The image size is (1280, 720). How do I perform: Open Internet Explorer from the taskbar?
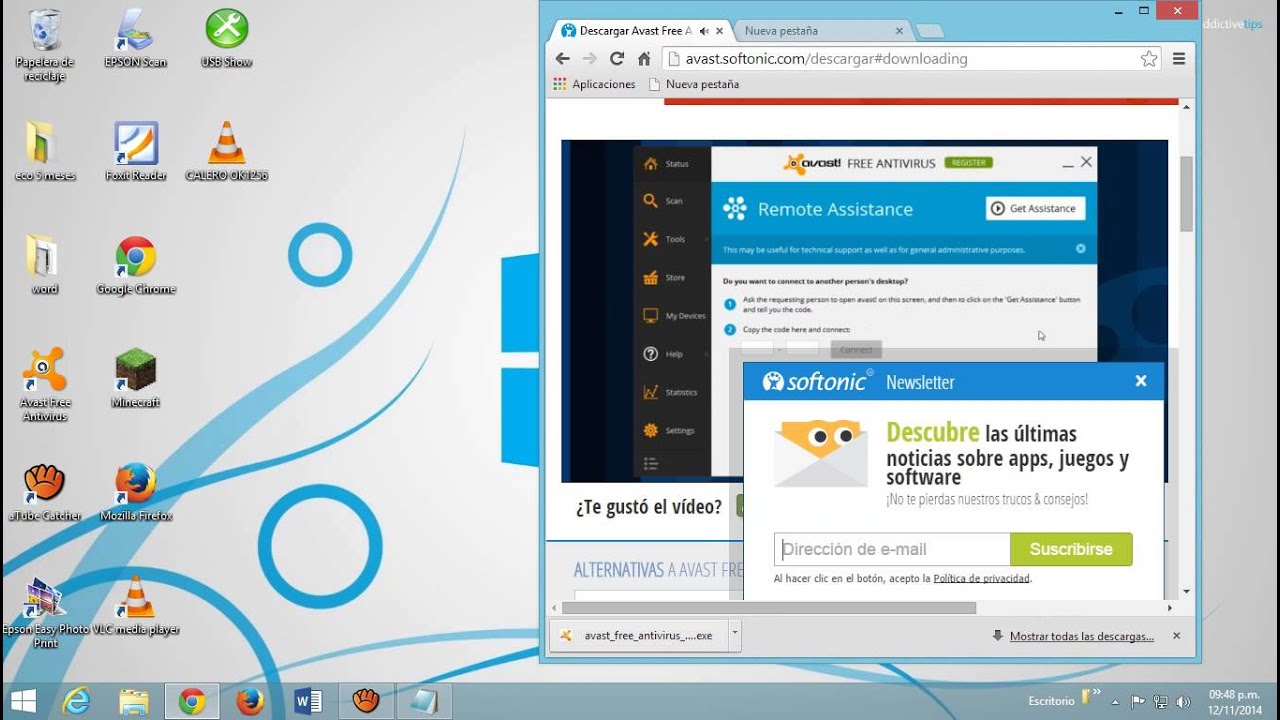click(x=77, y=701)
